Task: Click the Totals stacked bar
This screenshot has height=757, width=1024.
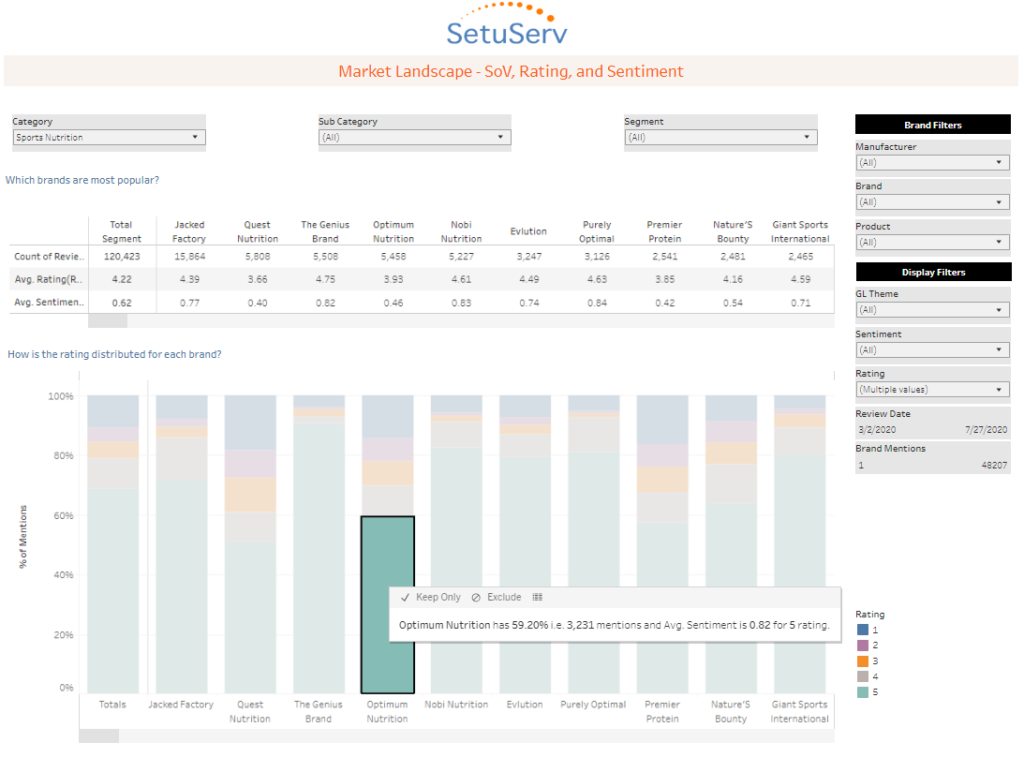Action: click(112, 540)
